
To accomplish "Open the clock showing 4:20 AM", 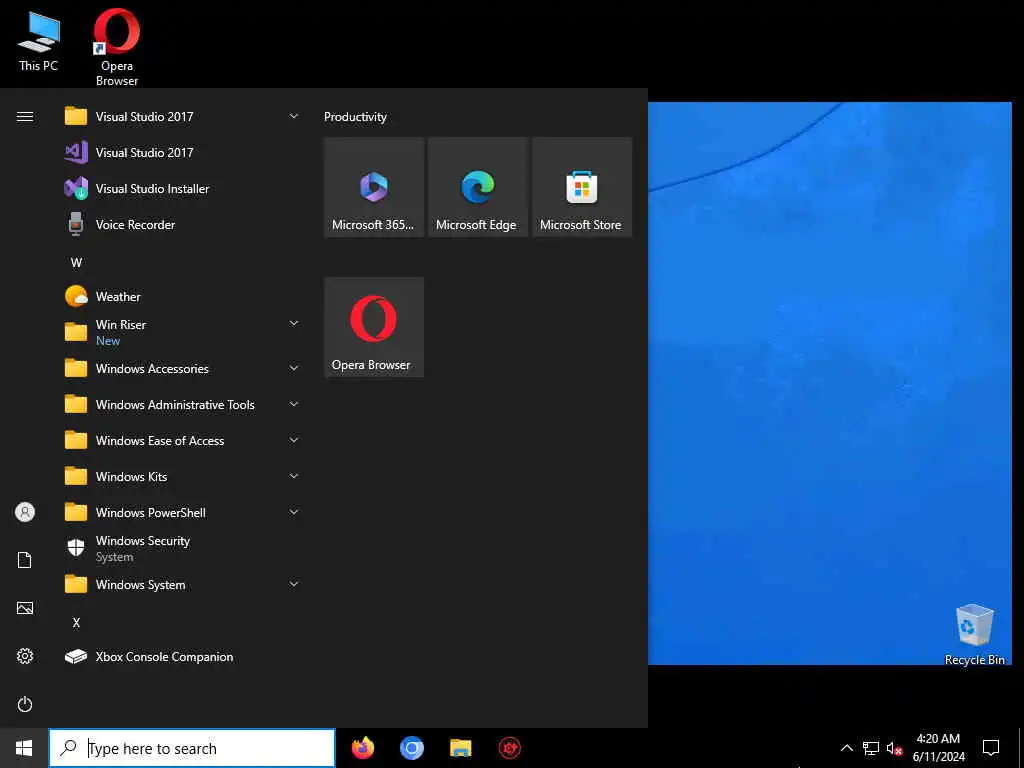I will pyautogui.click(x=938, y=748).
